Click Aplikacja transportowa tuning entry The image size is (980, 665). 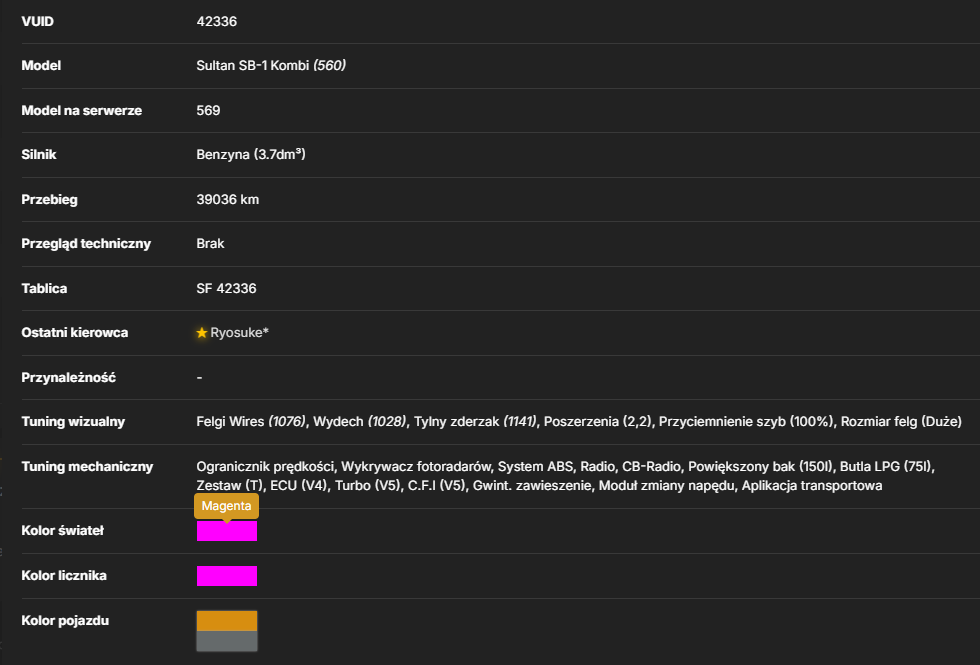point(812,485)
